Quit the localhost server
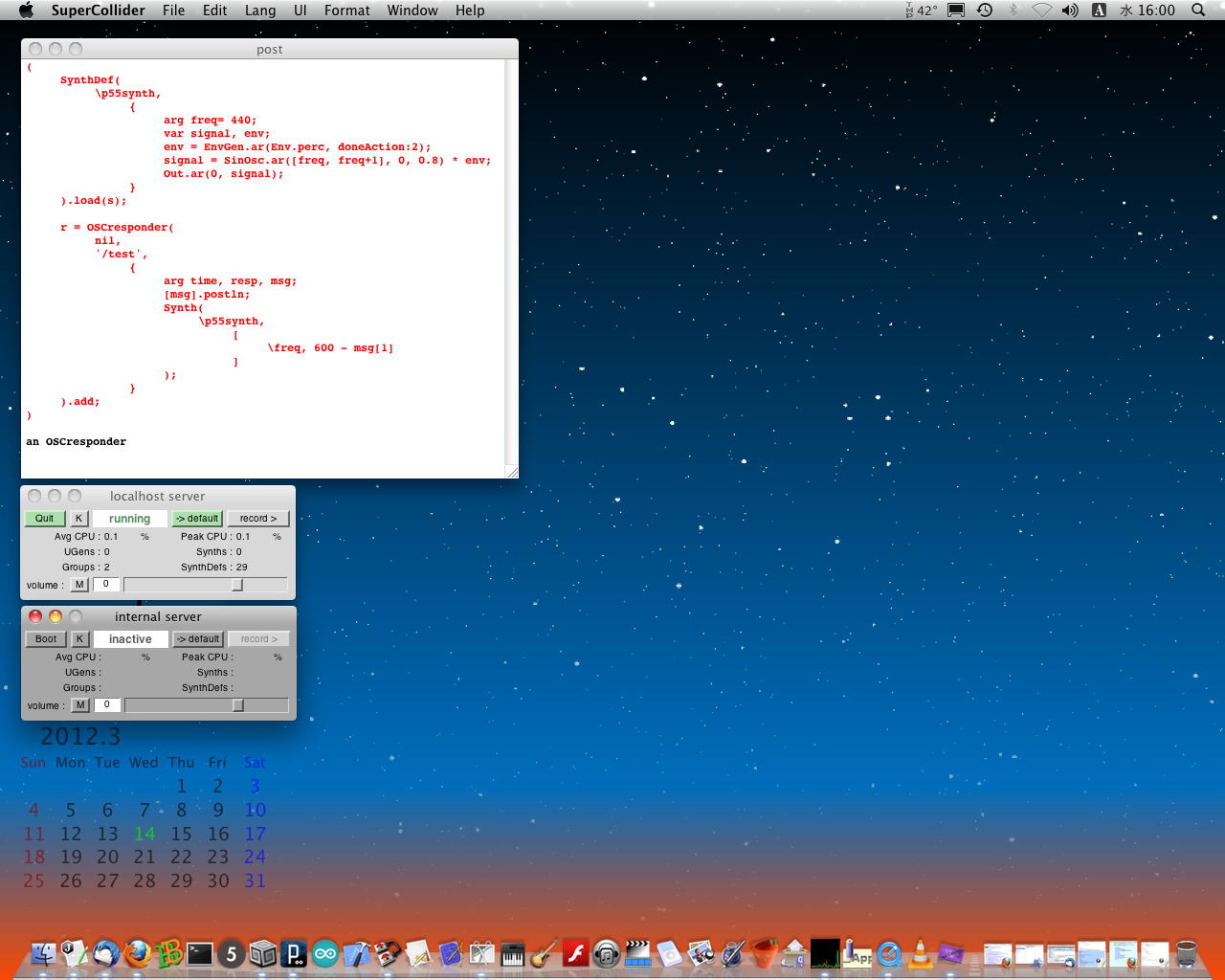The image size is (1225, 980). click(x=45, y=519)
